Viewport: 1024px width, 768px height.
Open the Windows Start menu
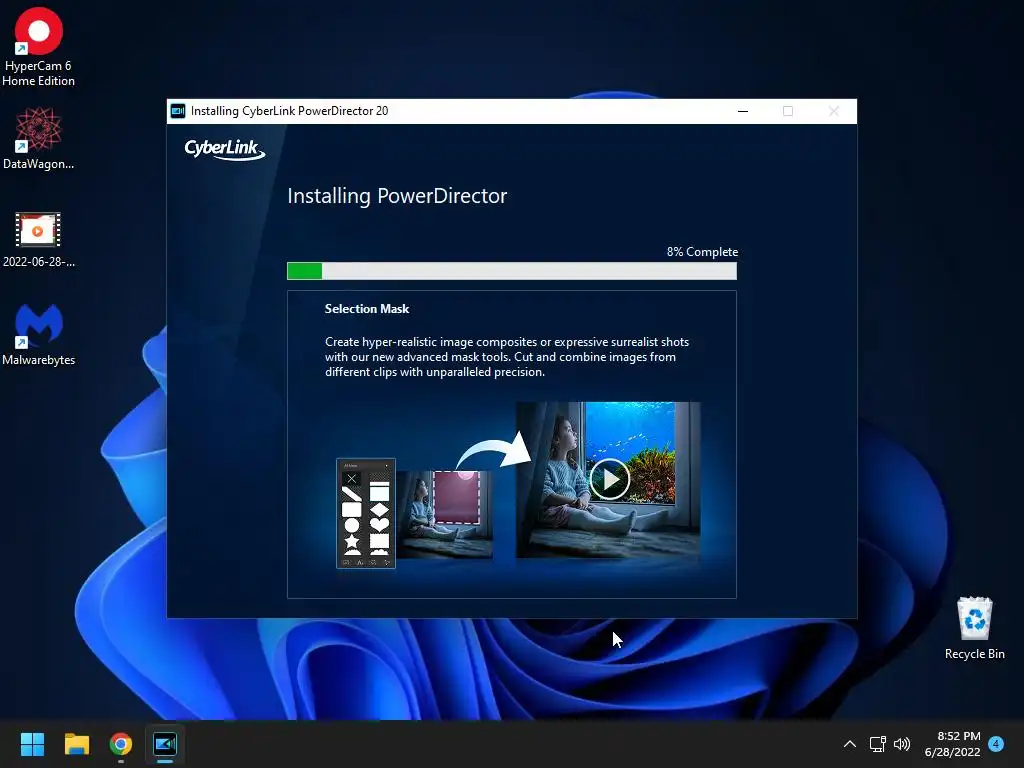[x=32, y=744]
